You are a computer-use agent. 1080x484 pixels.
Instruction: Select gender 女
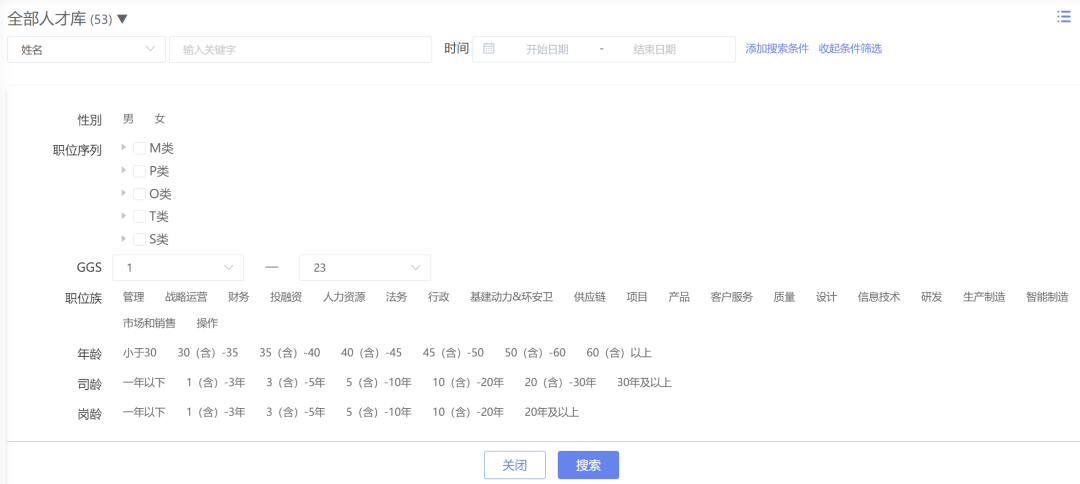[x=160, y=119]
